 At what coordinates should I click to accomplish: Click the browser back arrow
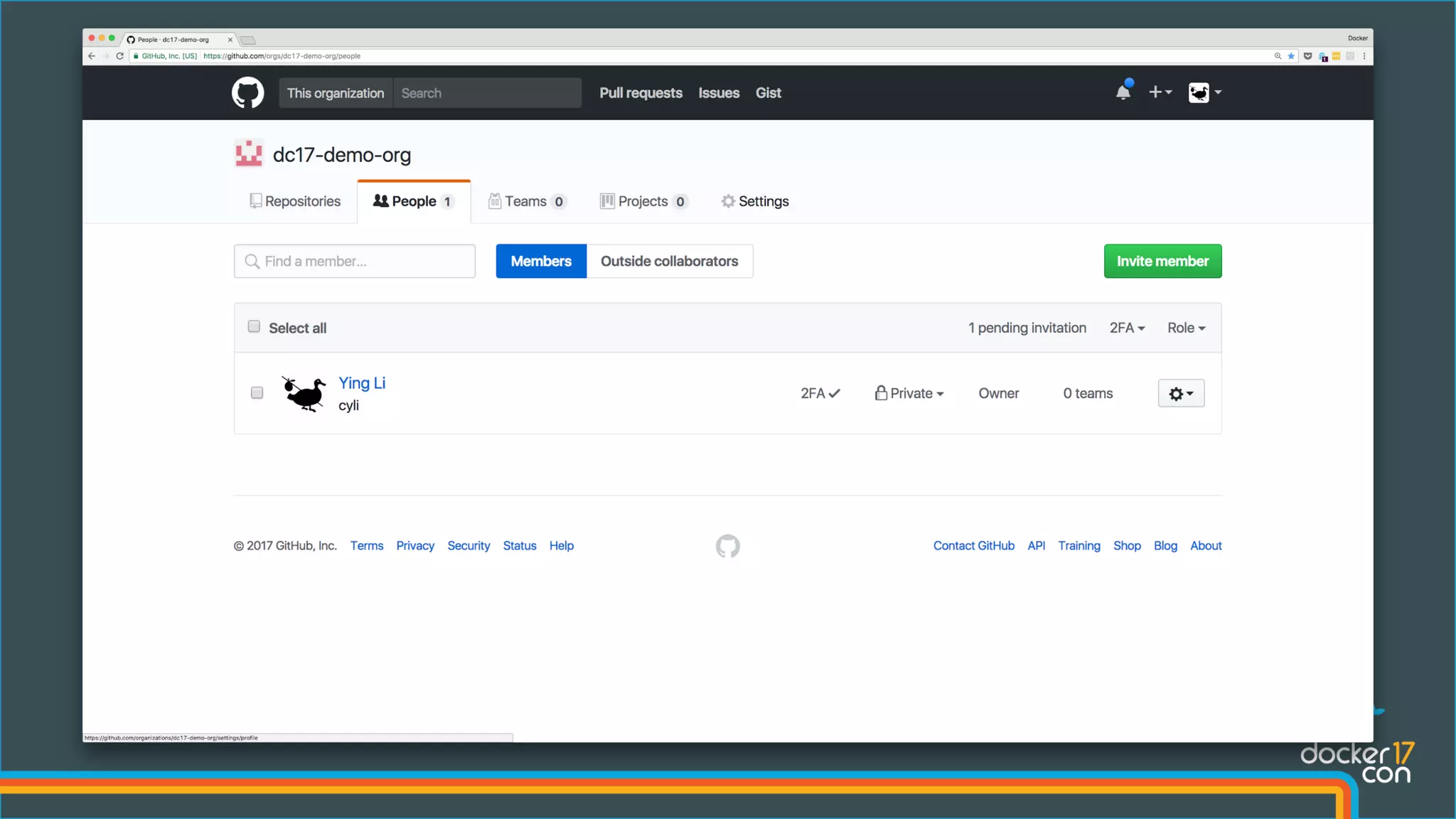pyautogui.click(x=92, y=56)
